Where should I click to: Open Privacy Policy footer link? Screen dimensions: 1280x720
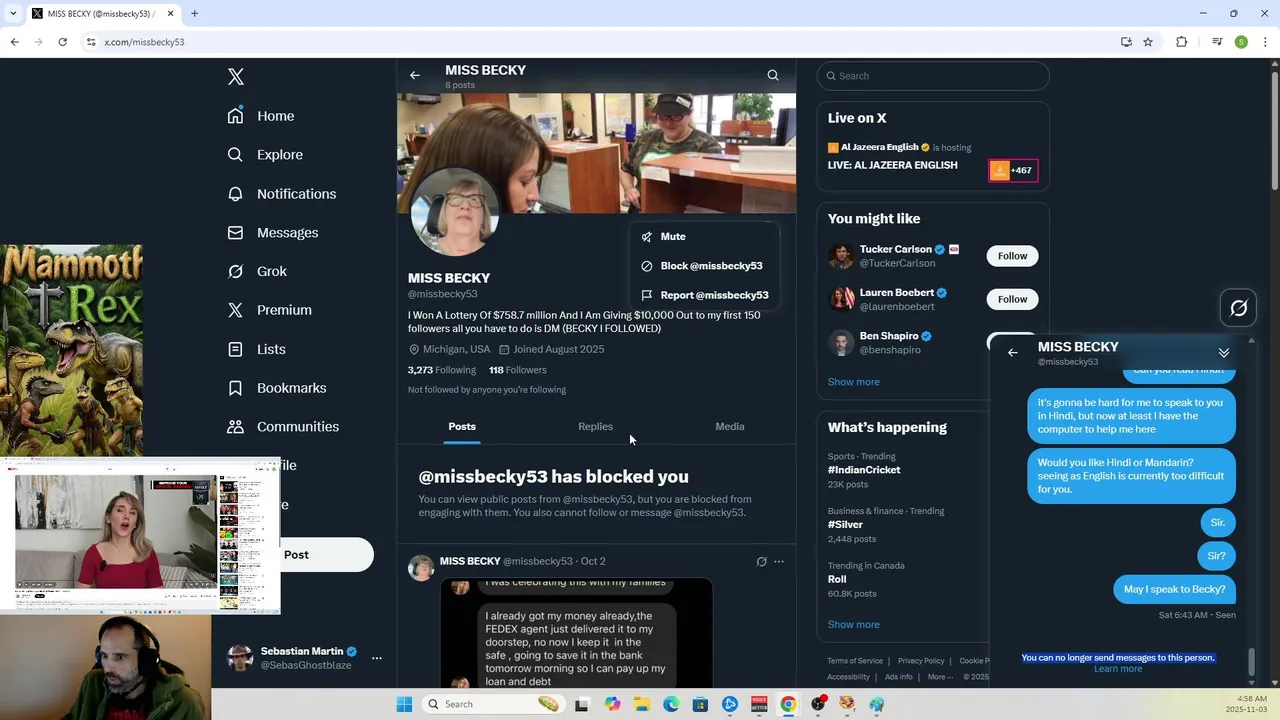coord(921,661)
